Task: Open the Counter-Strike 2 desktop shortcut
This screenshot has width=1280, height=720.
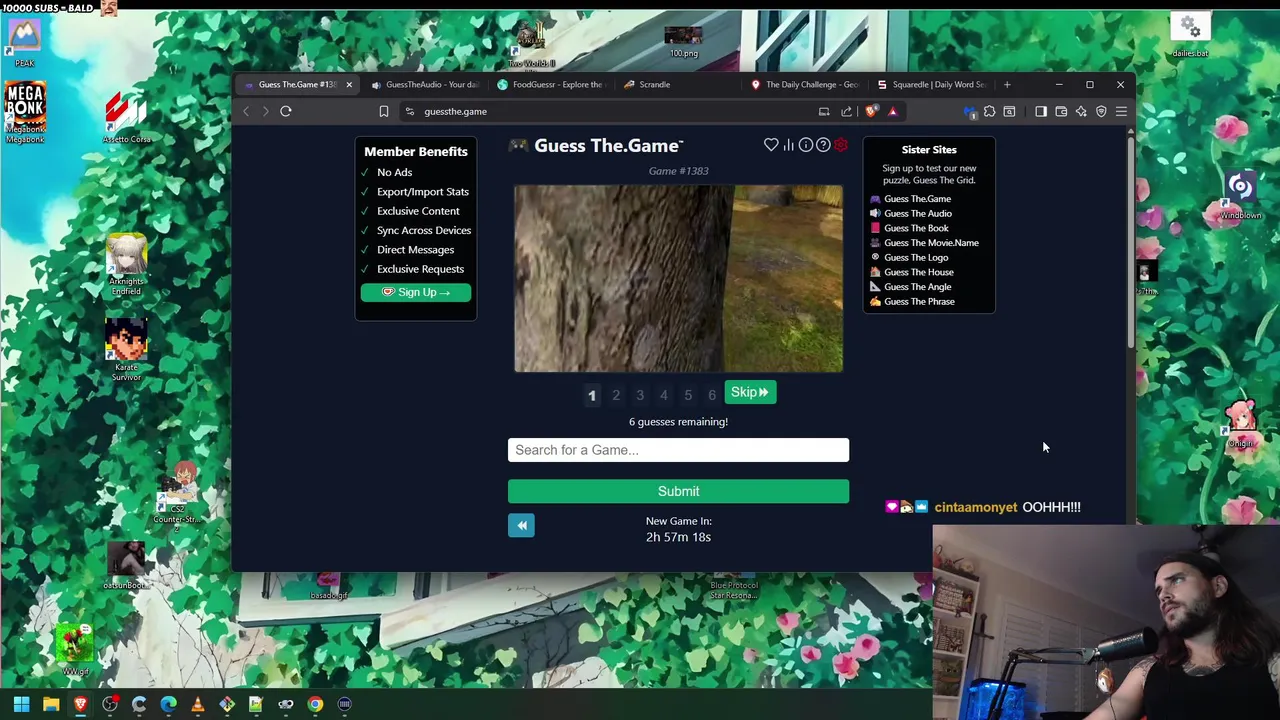Action: tap(178, 495)
